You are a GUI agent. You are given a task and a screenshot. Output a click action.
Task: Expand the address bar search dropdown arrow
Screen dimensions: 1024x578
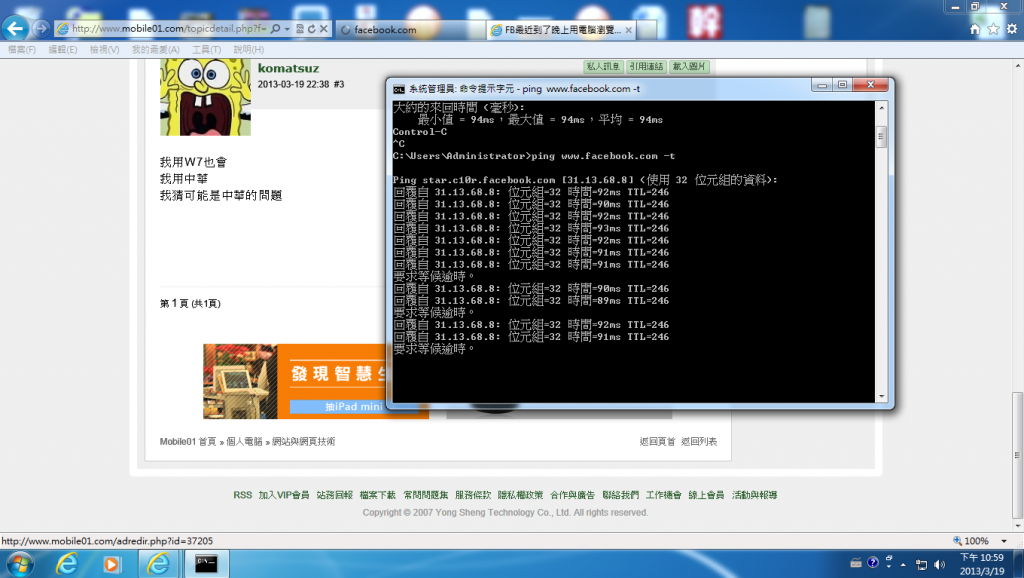point(288,30)
